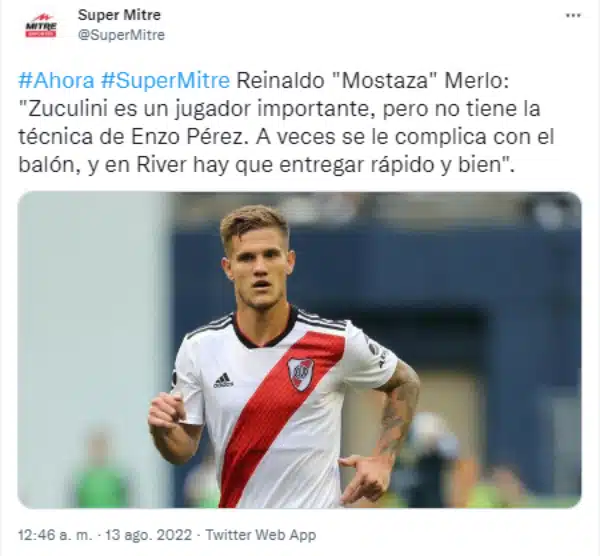This screenshot has height=556, width=600.
Task: Click the 13 ago. 2022 date
Action: click(148, 535)
